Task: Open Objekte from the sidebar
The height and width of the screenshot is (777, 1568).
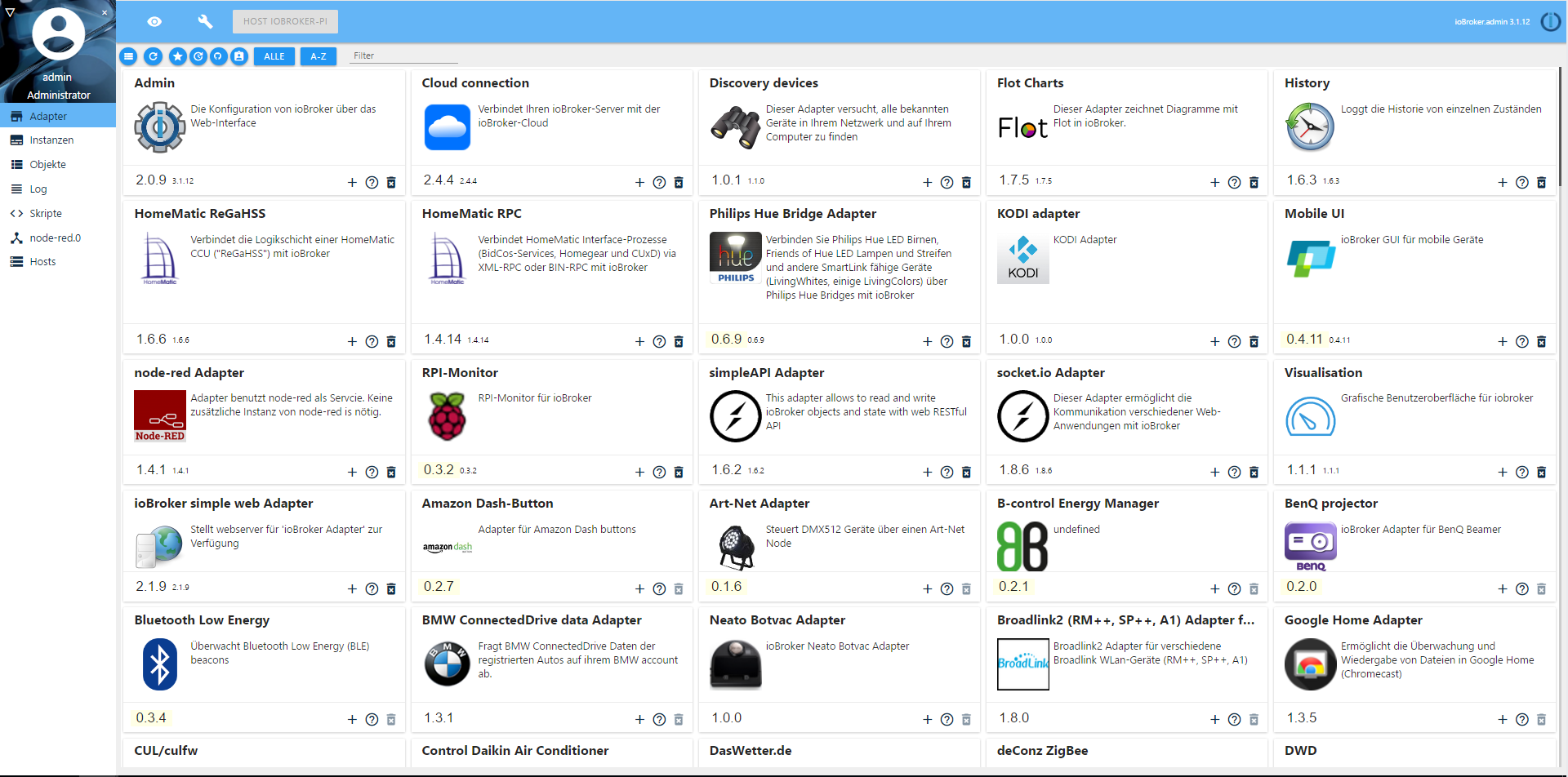Action: coord(58,165)
